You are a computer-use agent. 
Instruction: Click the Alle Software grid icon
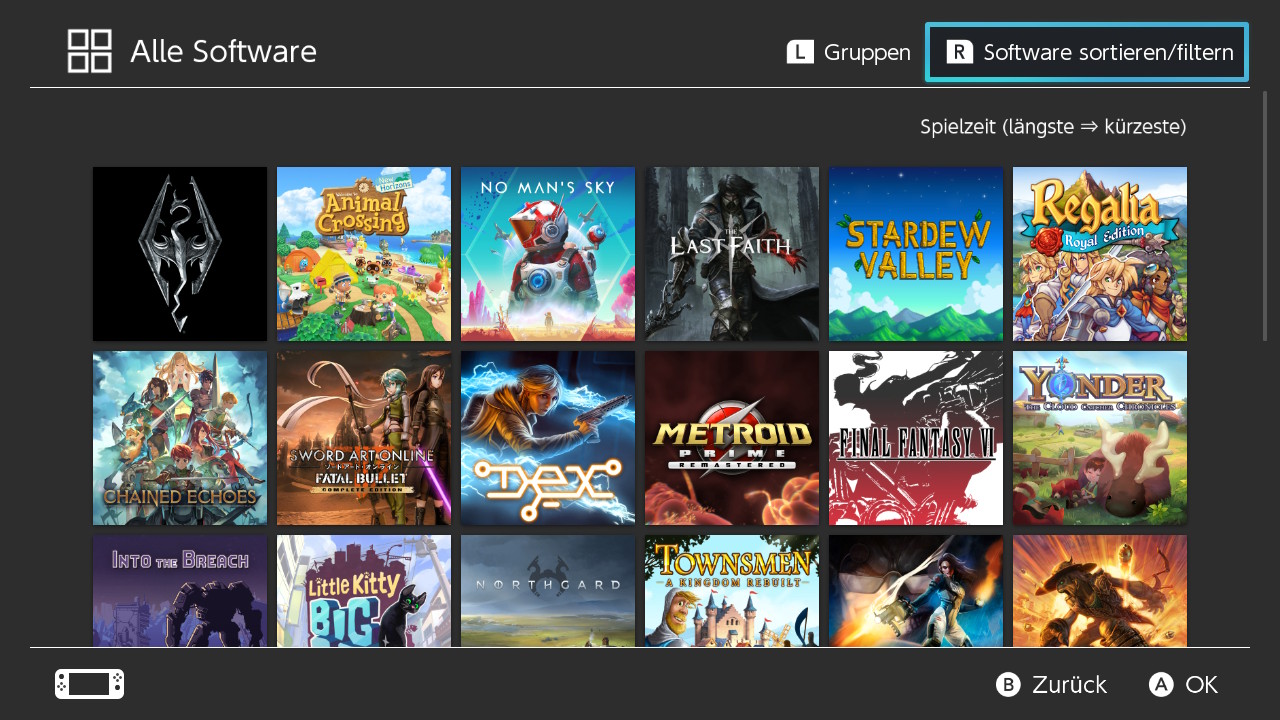pos(90,51)
